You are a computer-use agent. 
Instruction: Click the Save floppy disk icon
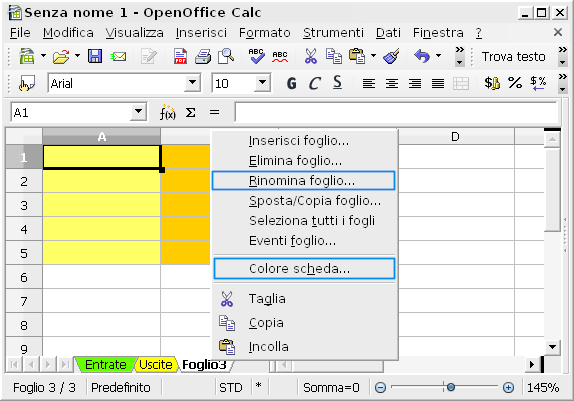[x=95, y=56]
